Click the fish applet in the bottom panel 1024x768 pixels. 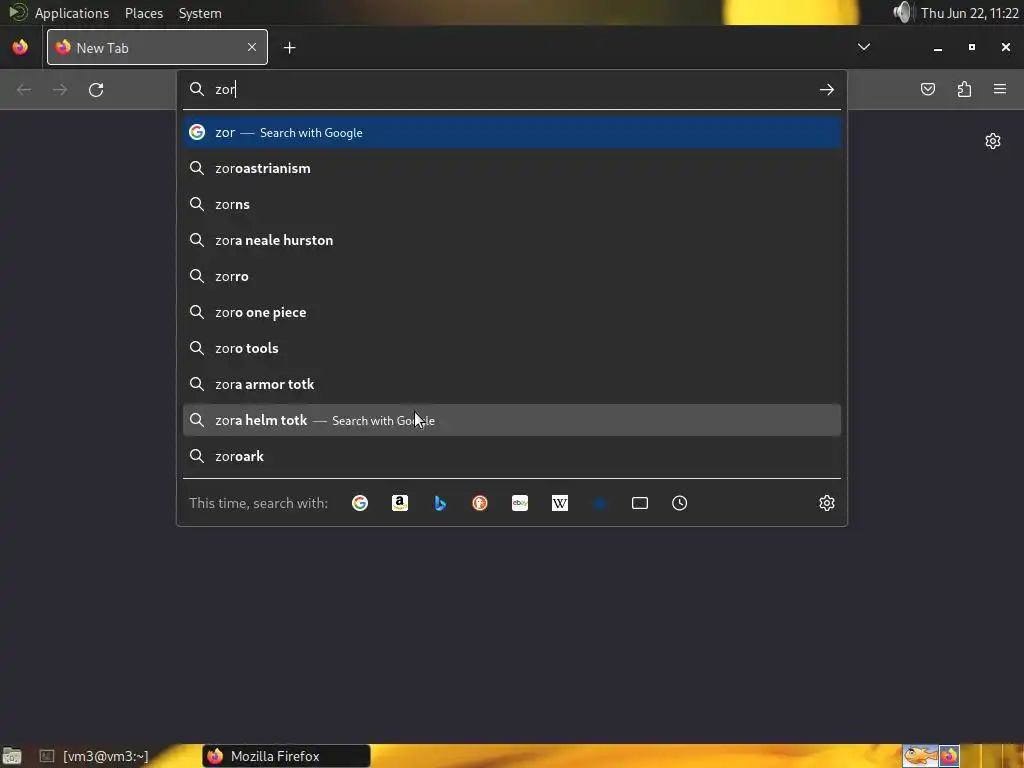(x=920, y=756)
